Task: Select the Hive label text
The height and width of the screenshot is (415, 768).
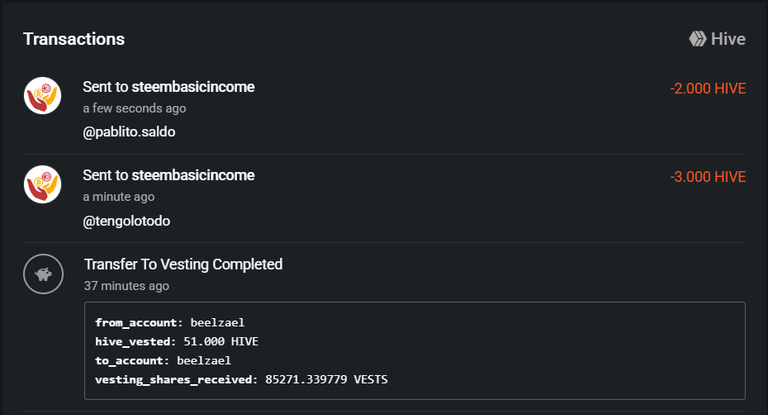Action: coord(728,39)
